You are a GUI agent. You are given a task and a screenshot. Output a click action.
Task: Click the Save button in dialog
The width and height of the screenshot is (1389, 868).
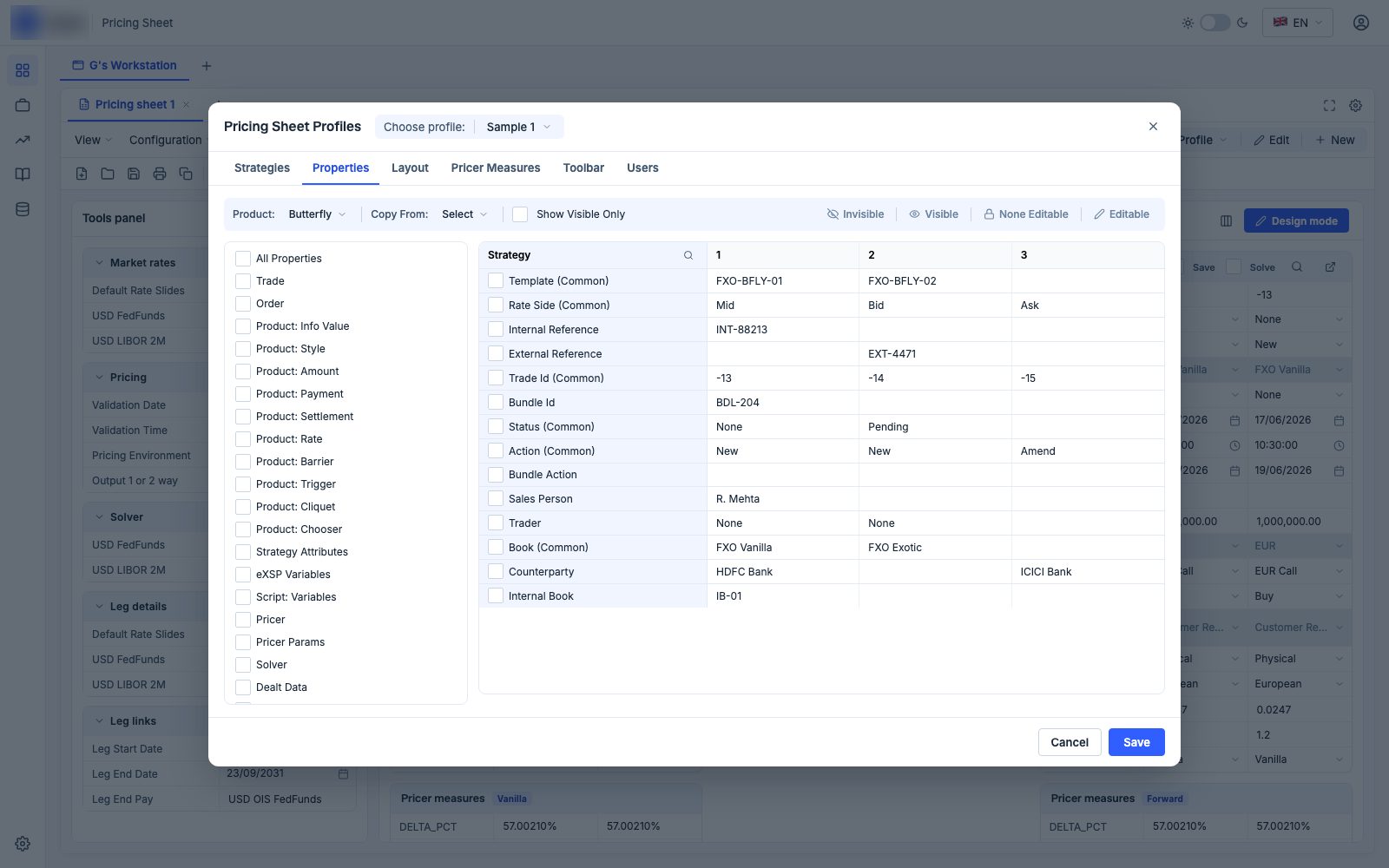(1136, 742)
